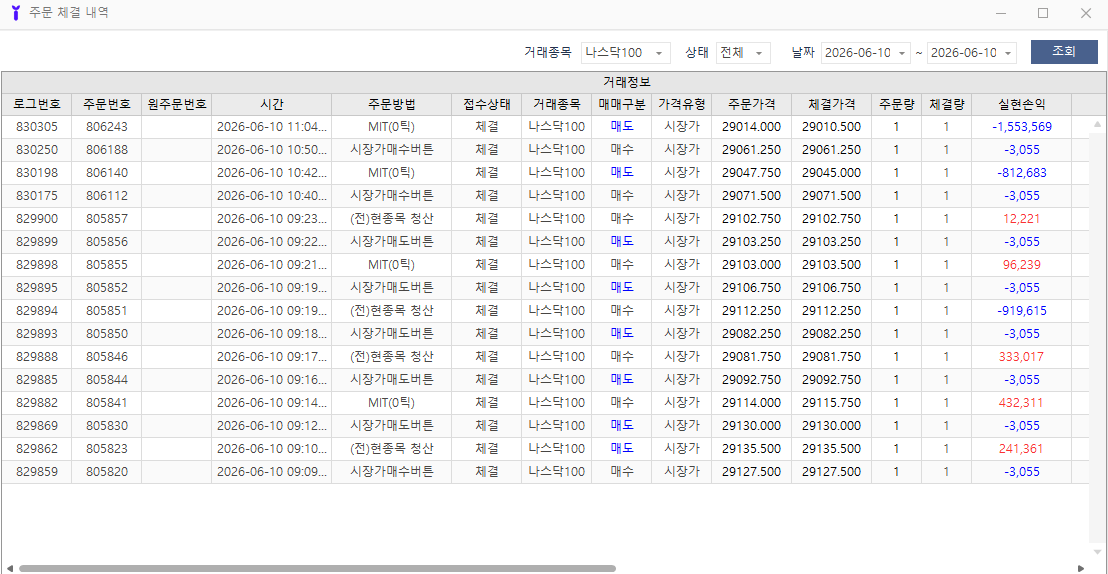Click realized profit value 432,311

1022,403
